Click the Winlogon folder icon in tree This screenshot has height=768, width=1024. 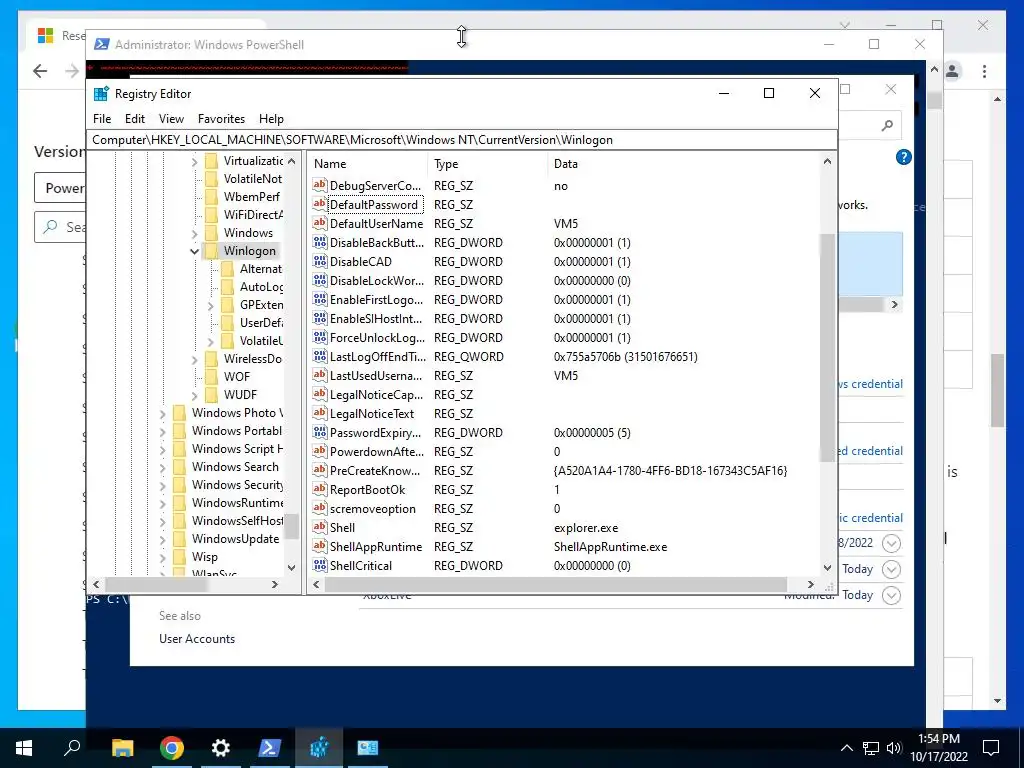click(211, 251)
